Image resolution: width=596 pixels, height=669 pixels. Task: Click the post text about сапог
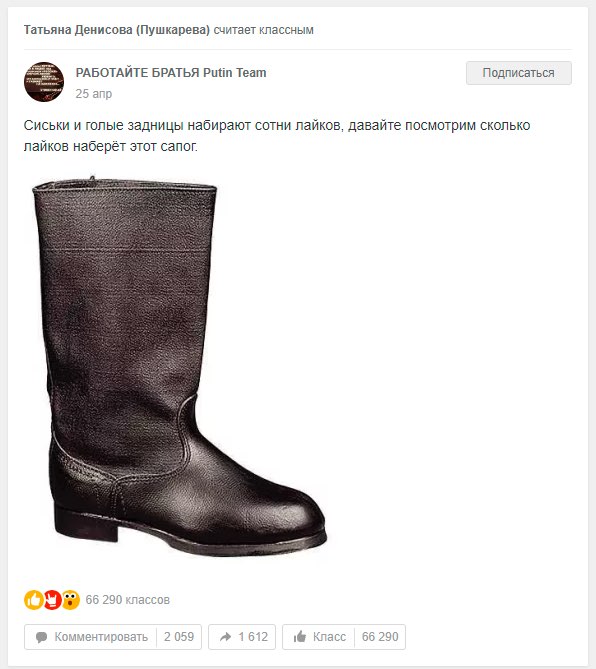click(x=277, y=136)
